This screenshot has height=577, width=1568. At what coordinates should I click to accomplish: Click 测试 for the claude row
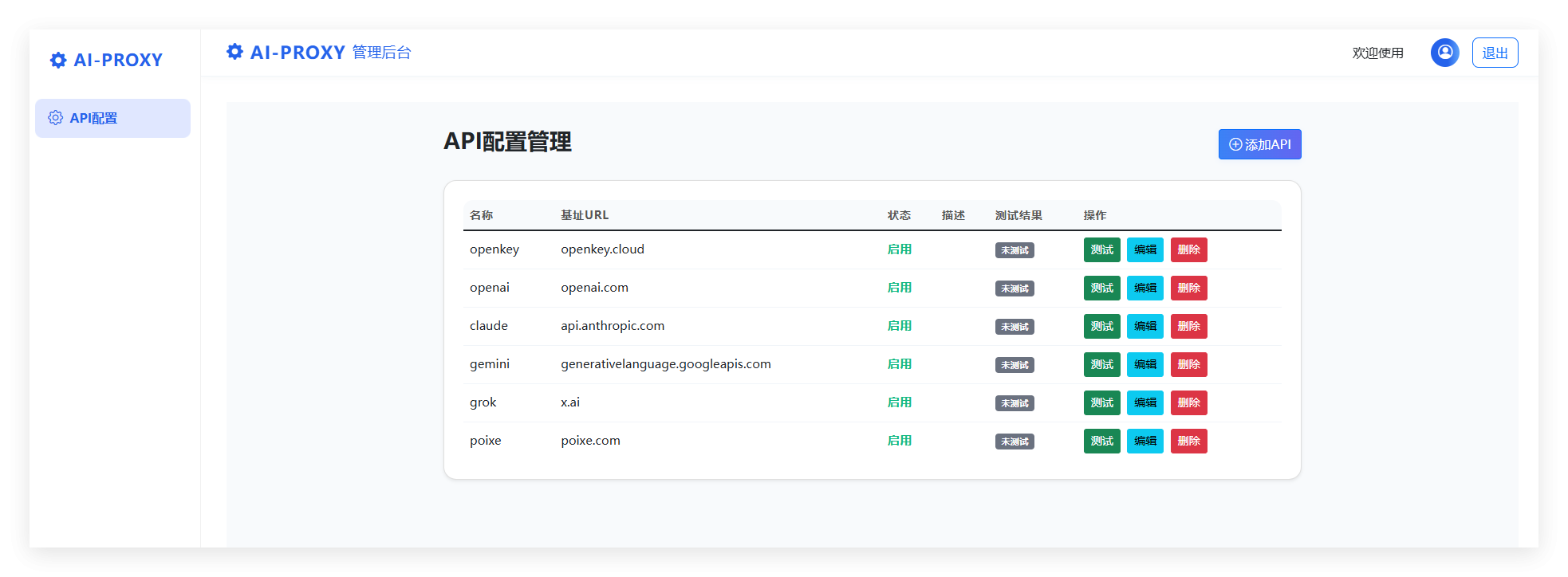[x=1101, y=326]
